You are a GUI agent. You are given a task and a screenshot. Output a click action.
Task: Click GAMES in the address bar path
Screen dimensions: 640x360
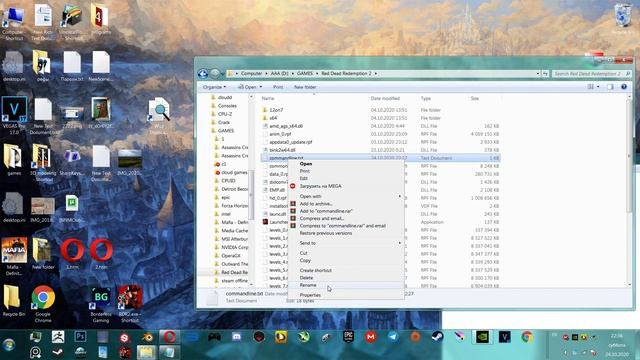(304, 73)
